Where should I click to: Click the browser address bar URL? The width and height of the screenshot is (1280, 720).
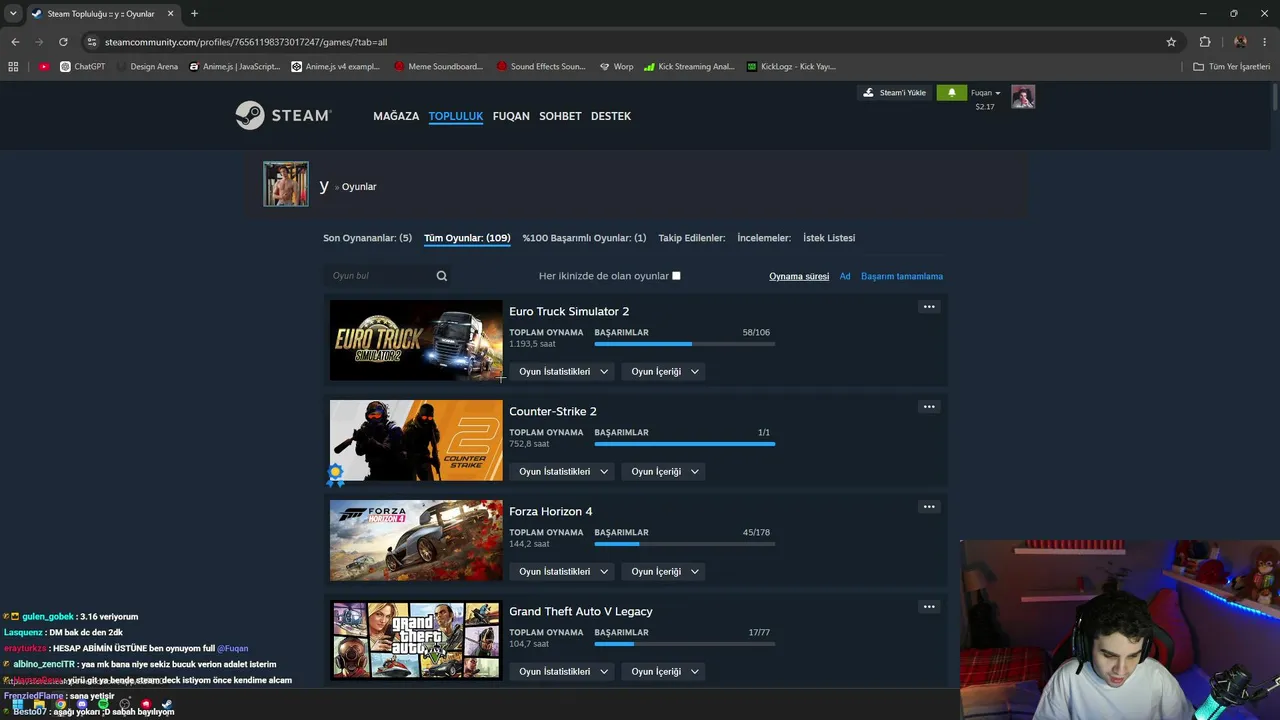[x=246, y=42]
